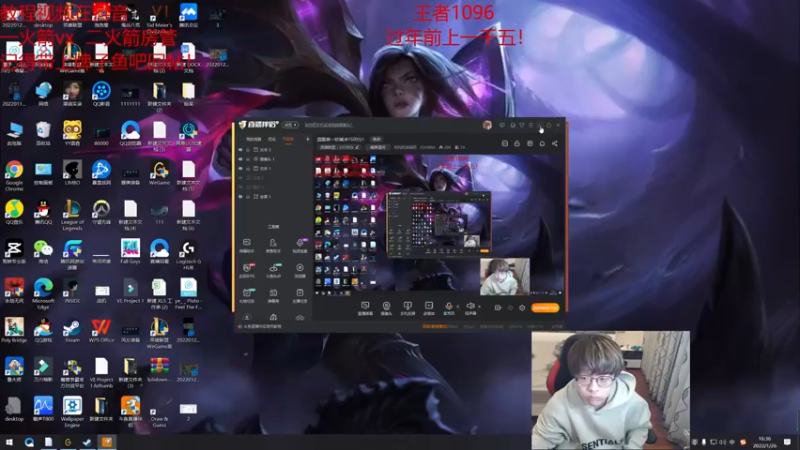Open the bell notification icon above the preview
Screen dimensions: 800x450
[542, 143]
